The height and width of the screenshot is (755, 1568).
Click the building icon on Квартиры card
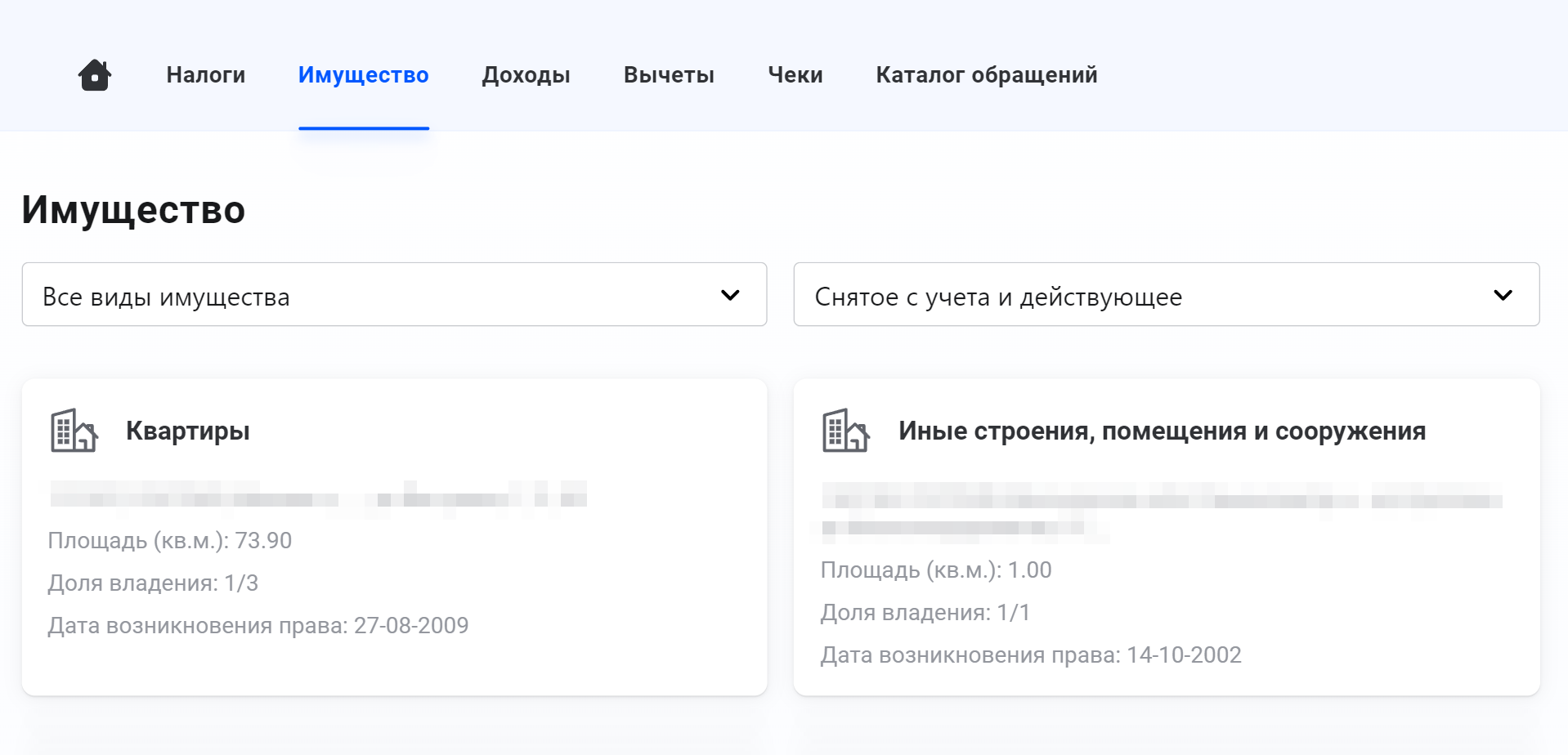(74, 431)
